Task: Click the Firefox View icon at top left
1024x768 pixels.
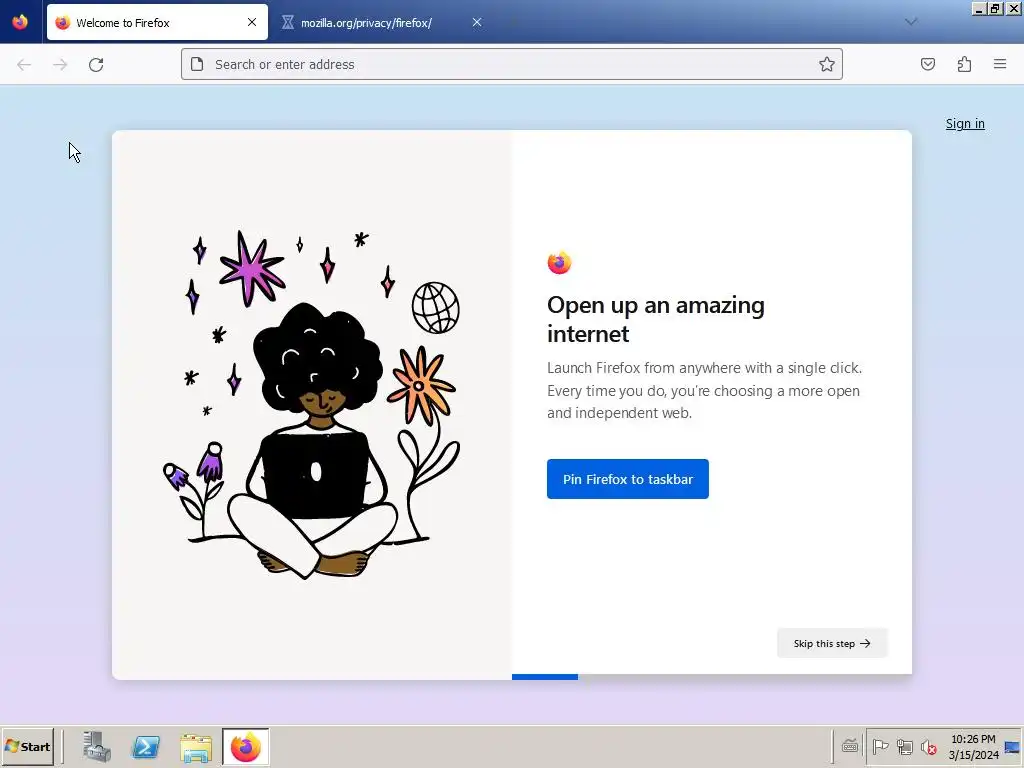Action: (20, 22)
